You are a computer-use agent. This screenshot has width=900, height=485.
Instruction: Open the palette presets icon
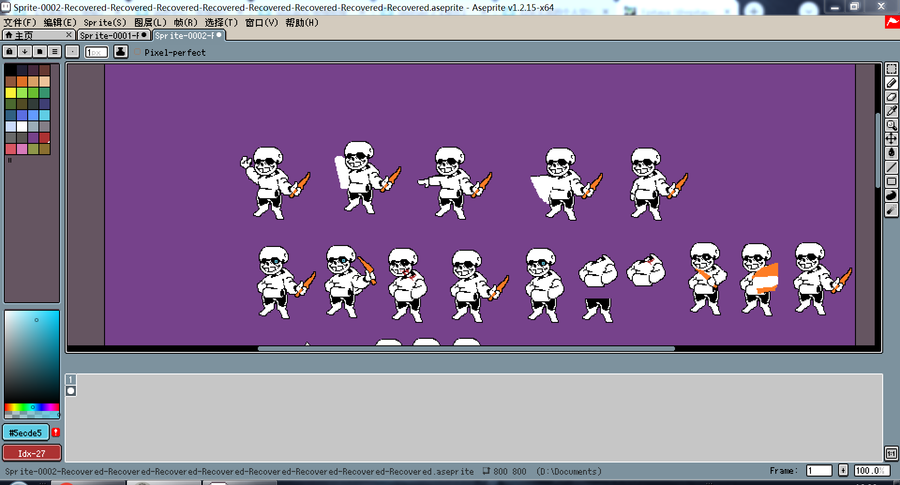pyautogui.click(x=40, y=52)
